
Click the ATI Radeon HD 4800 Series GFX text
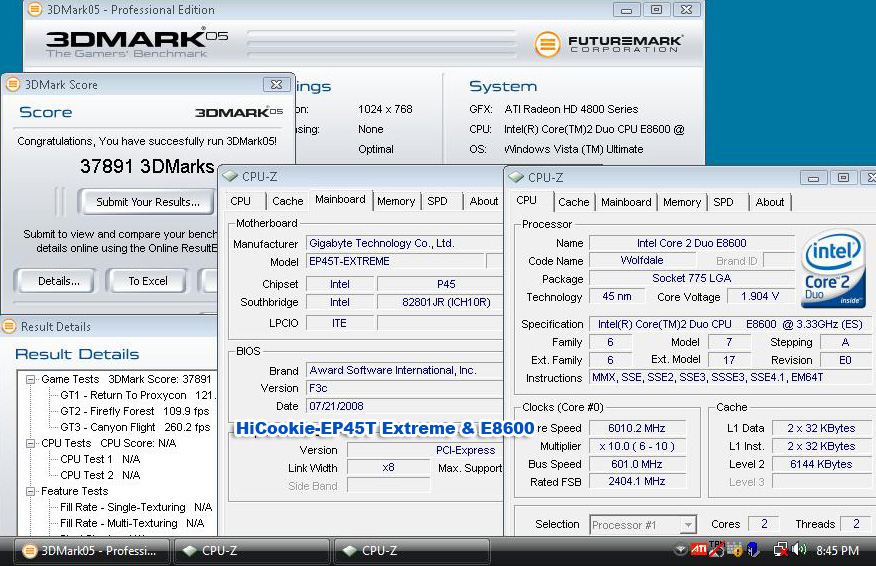[x=571, y=109]
